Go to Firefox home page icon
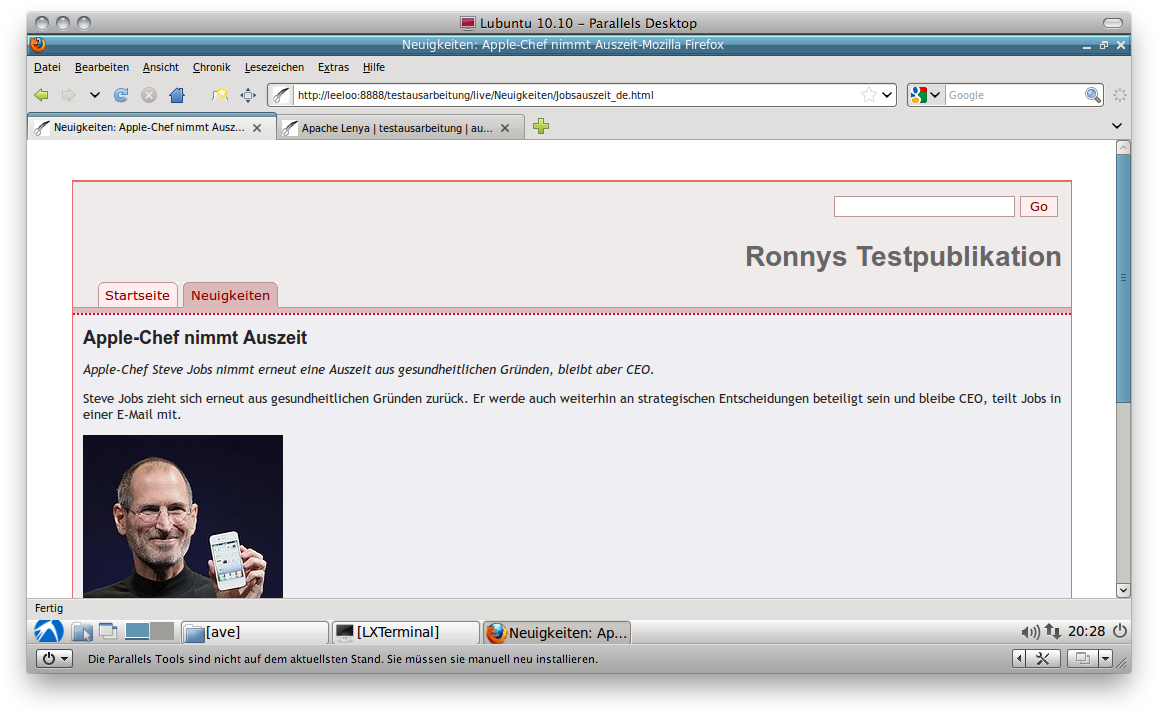This screenshot has width=1158, height=715. (177, 95)
